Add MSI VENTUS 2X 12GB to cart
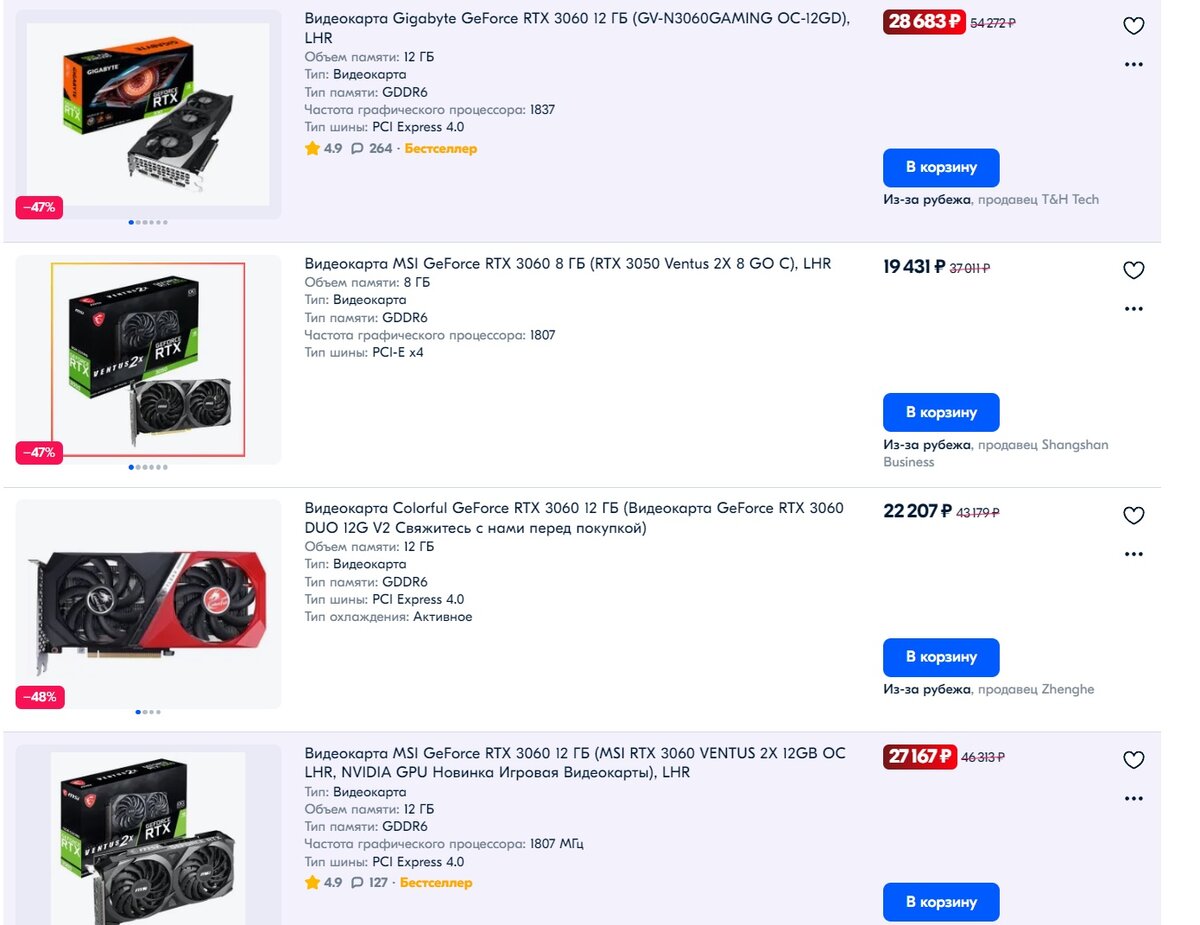1200x925 pixels. tap(941, 902)
